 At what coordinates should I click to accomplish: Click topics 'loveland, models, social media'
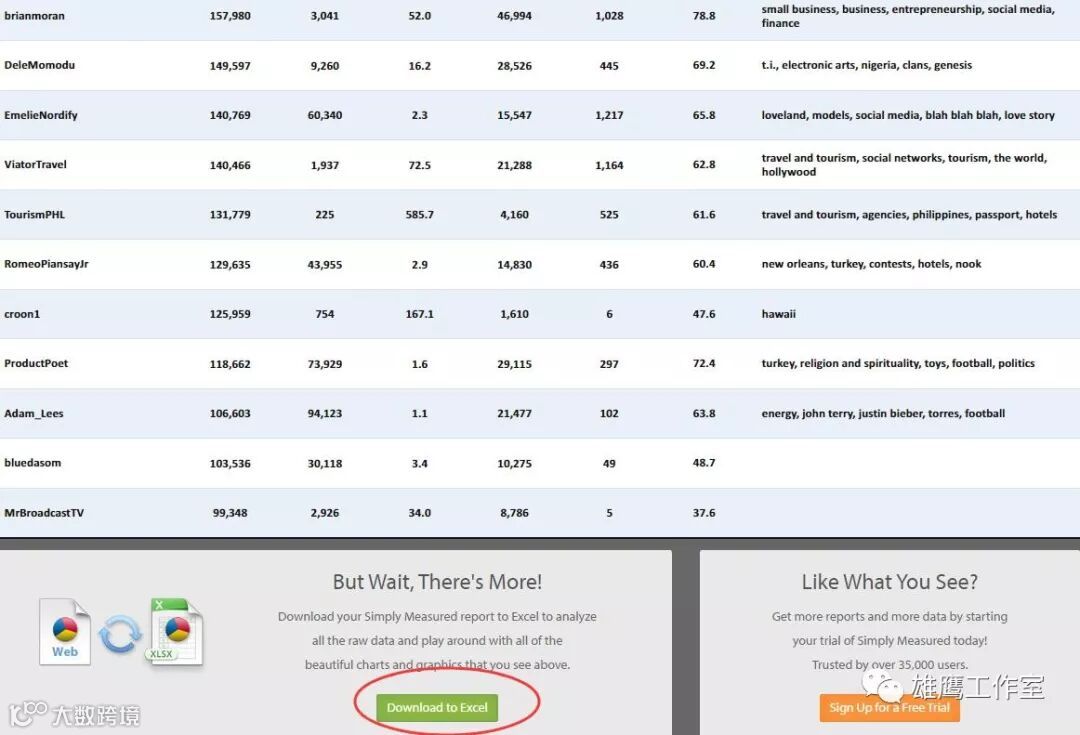point(908,115)
